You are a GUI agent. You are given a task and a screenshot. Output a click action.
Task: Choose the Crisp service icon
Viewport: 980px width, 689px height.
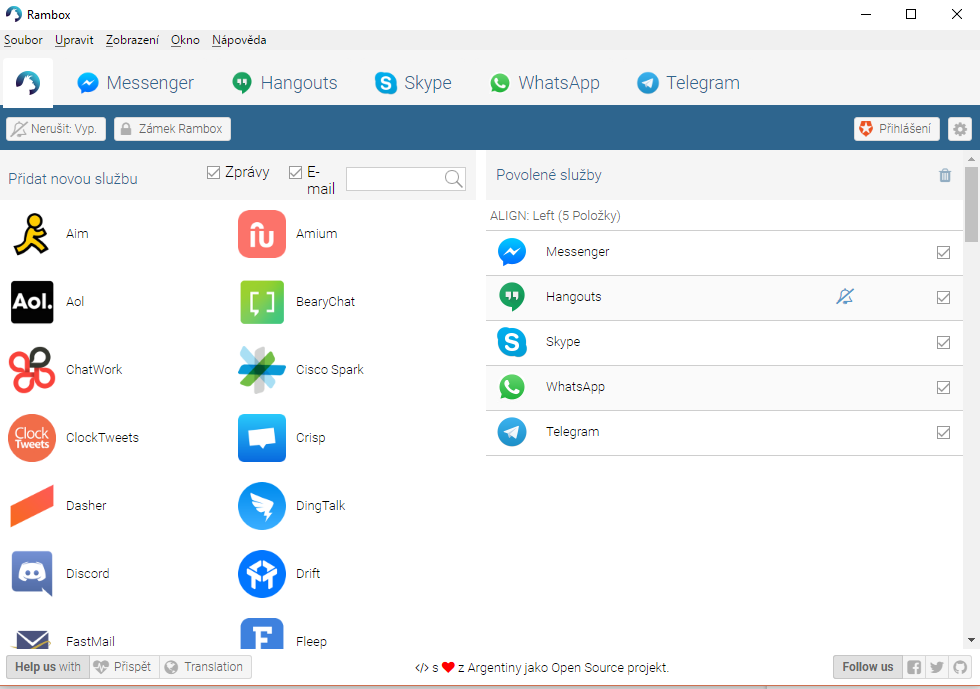pyautogui.click(x=262, y=438)
